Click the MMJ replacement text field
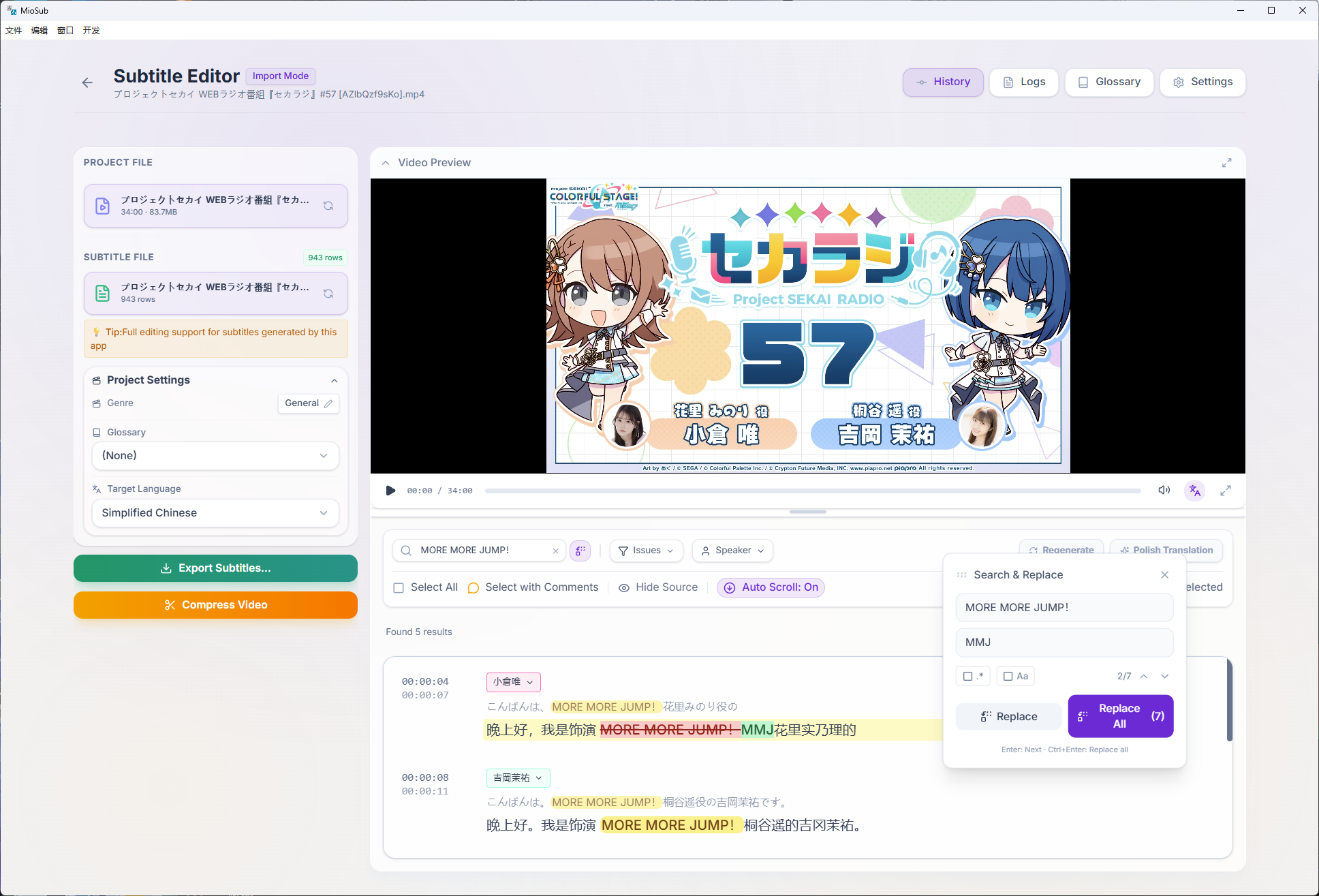Image resolution: width=1319 pixels, height=896 pixels. (x=1064, y=642)
